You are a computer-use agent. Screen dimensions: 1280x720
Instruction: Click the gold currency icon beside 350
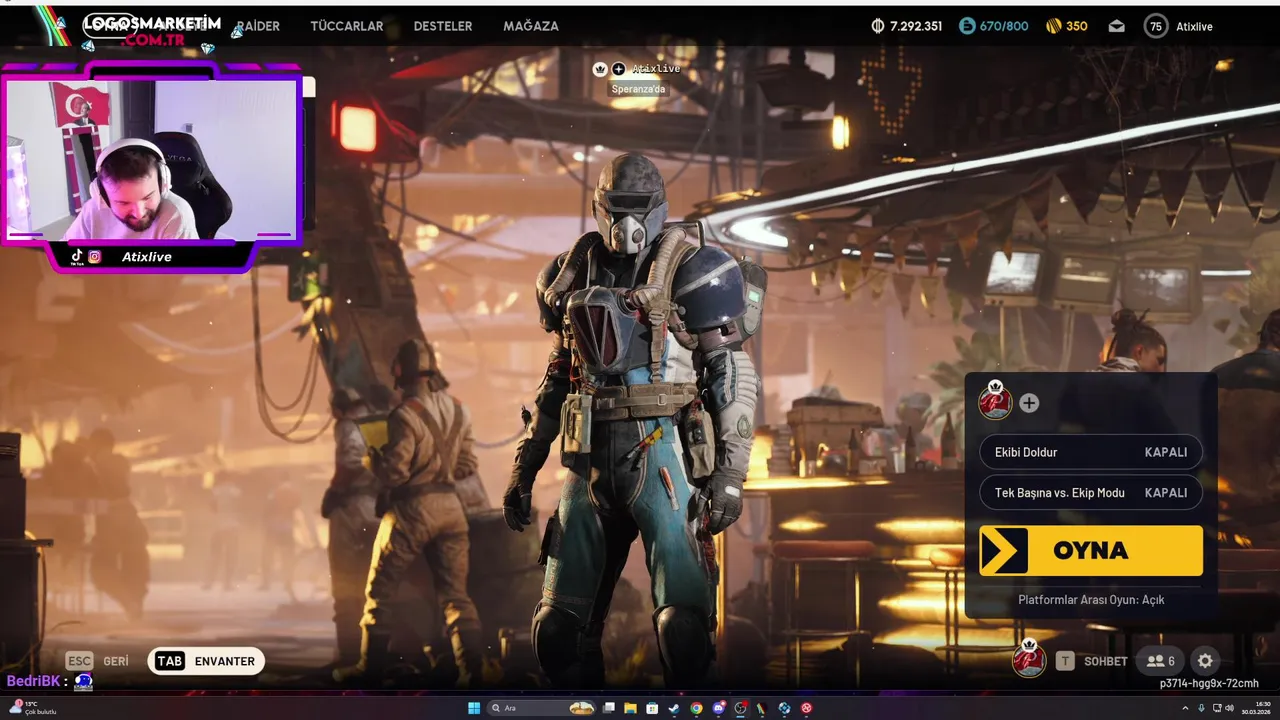pyautogui.click(x=1053, y=26)
